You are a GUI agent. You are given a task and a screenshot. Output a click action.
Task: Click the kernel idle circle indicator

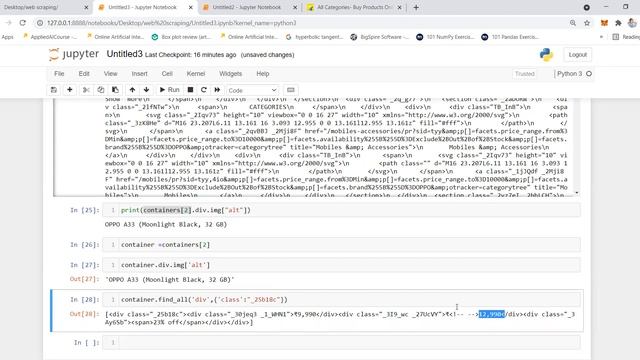tap(589, 73)
